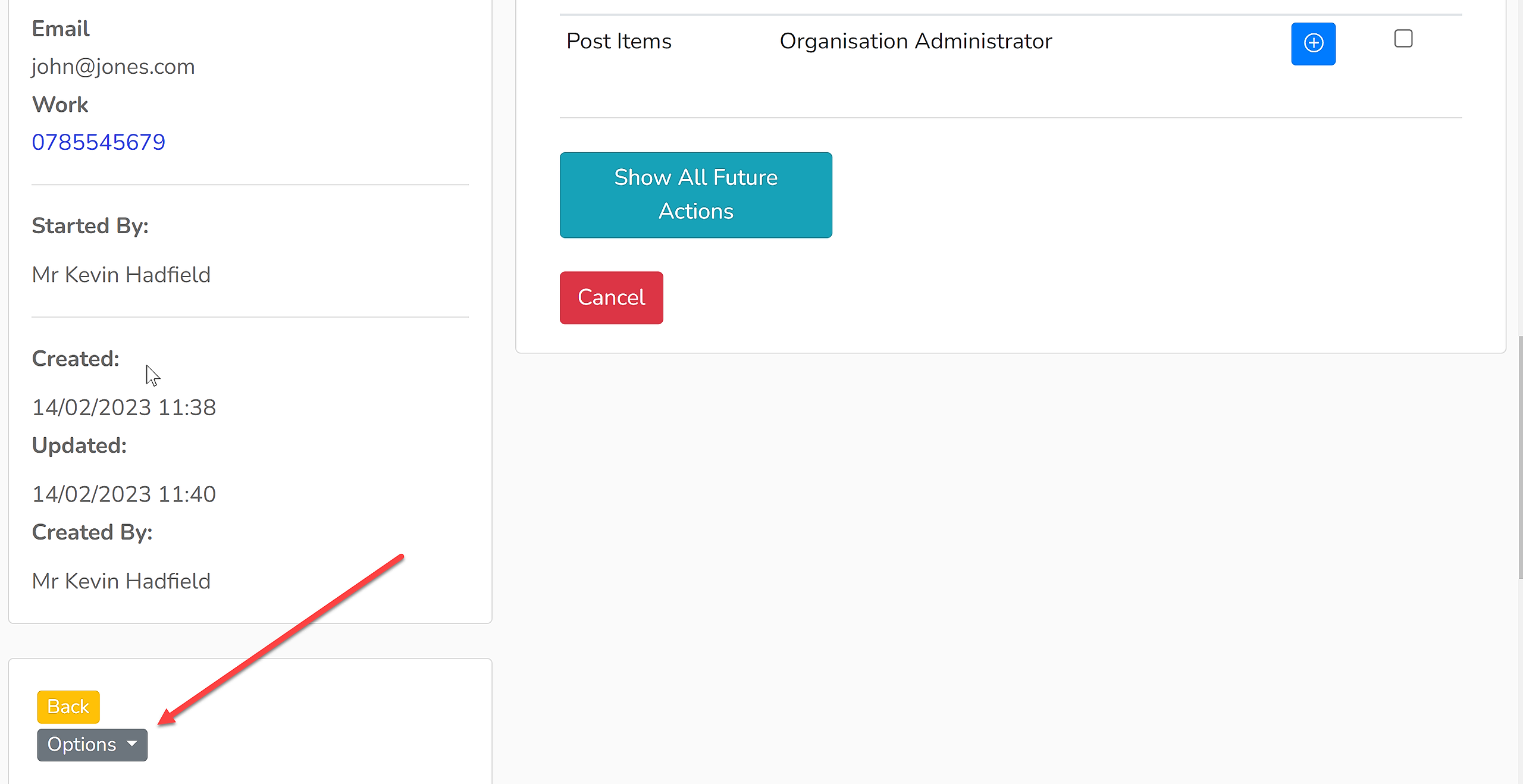The height and width of the screenshot is (784, 1523).
Task: Click the email address john@jones.com
Action: pyautogui.click(x=113, y=67)
